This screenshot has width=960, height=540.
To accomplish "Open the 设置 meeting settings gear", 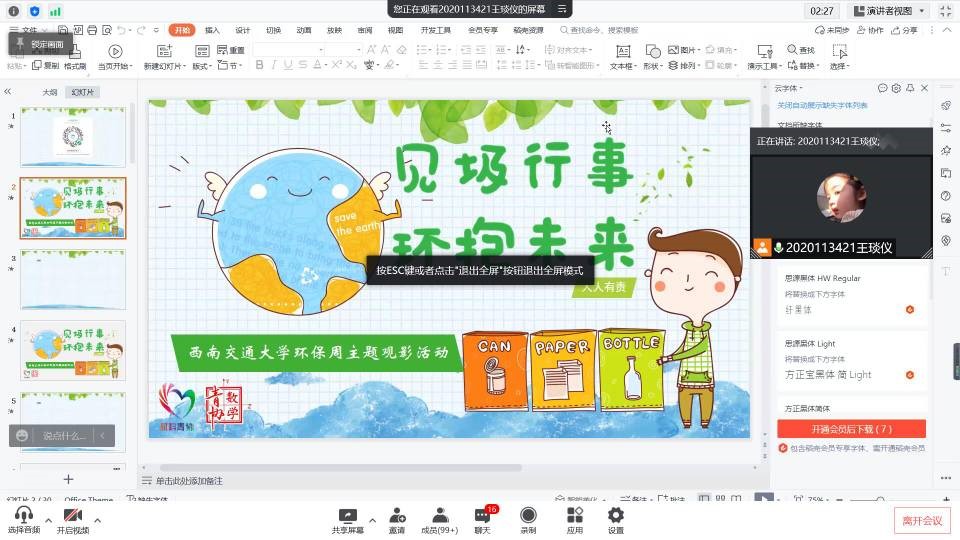I will tap(616, 515).
